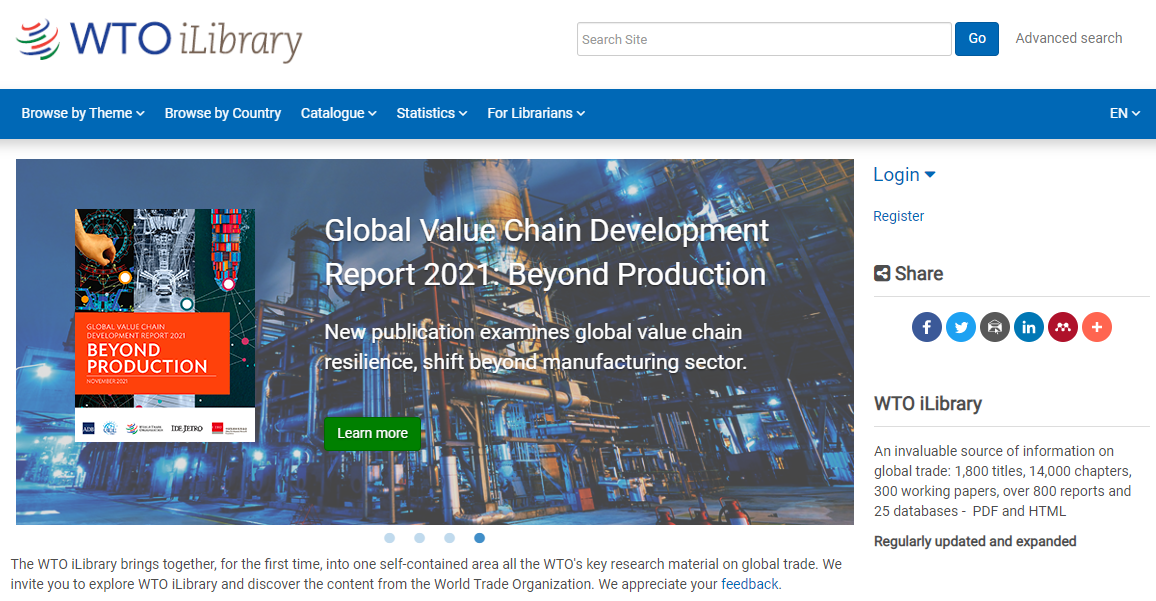Viewport: 1156px width, 601px height.
Task: Share the page on Mendeley
Action: click(x=1062, y=327)
